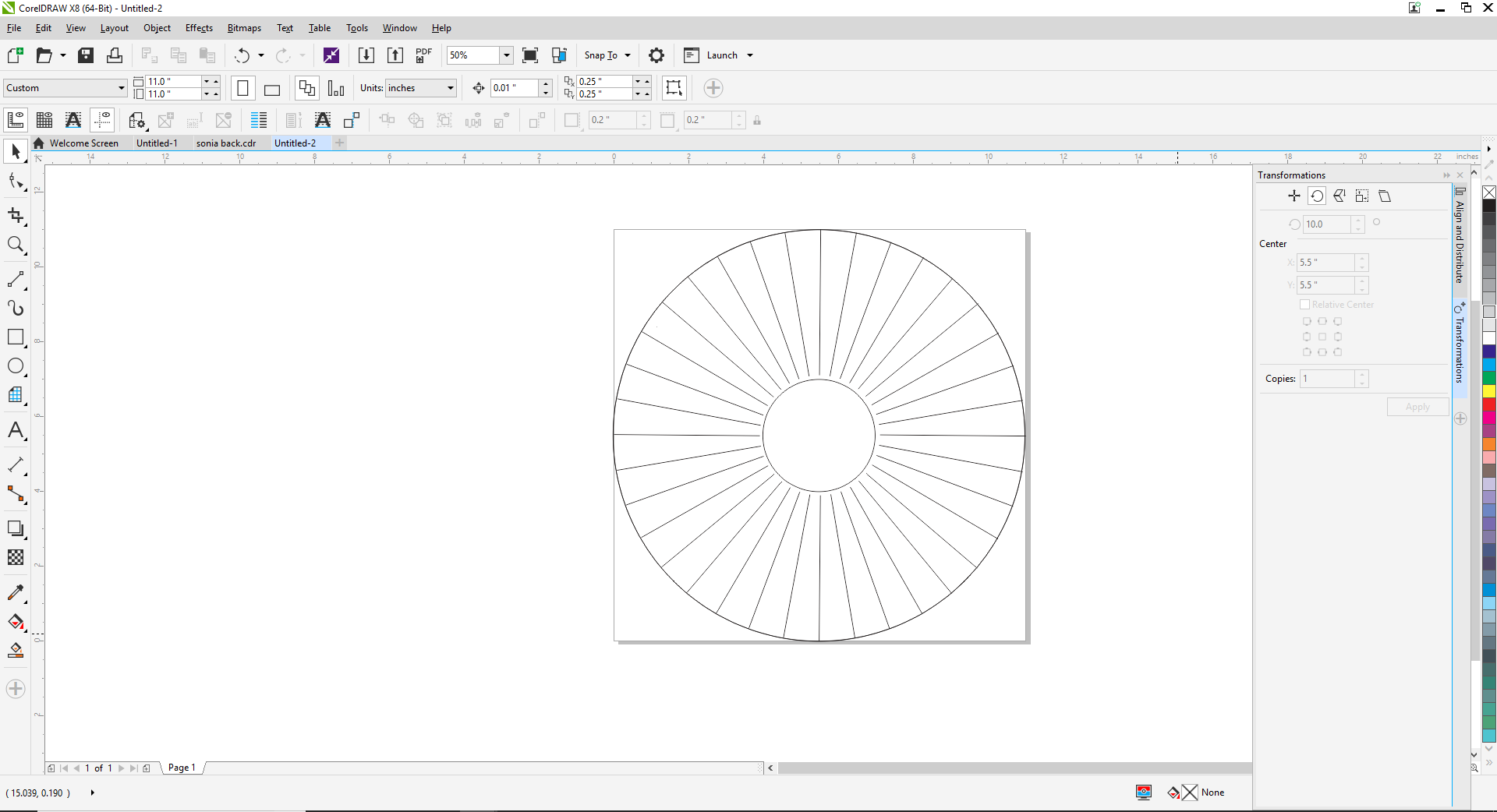Open the Effects menu
Image resolution: width=1497 pixels, height=812 pixels.
click(x=199, y=28)
